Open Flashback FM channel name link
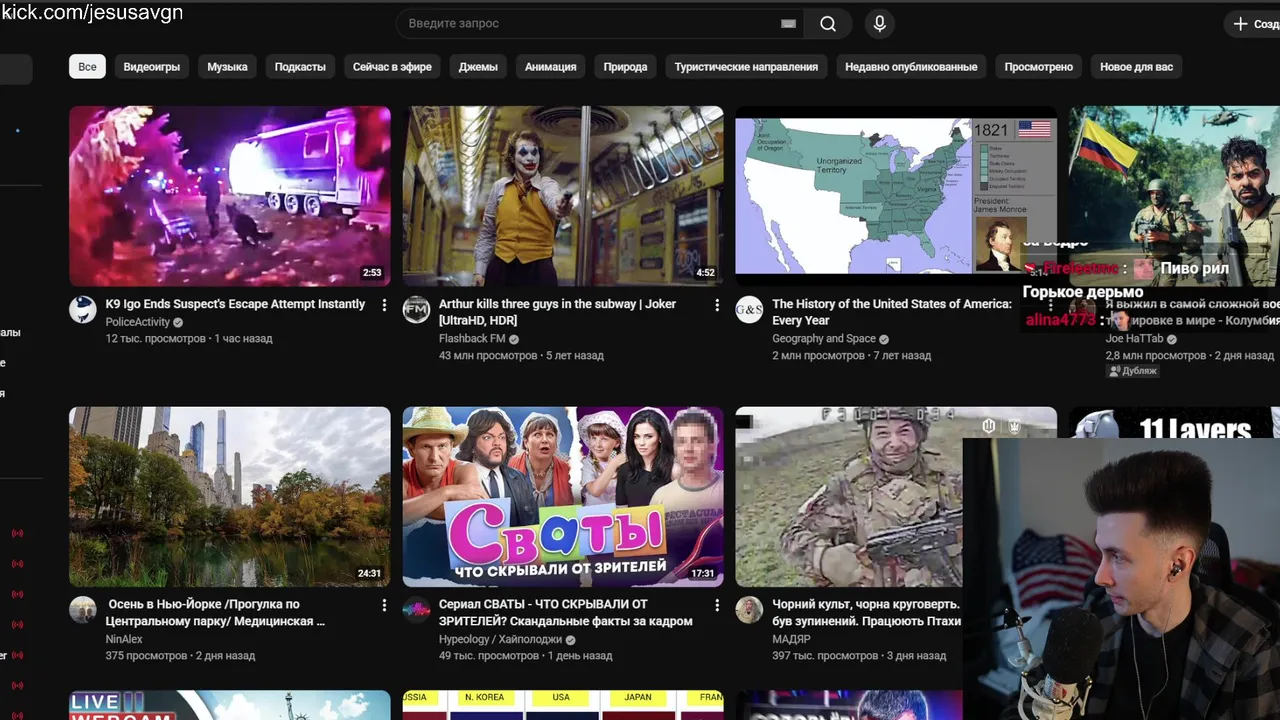1280x720 pixels. [x=472, y=339]
